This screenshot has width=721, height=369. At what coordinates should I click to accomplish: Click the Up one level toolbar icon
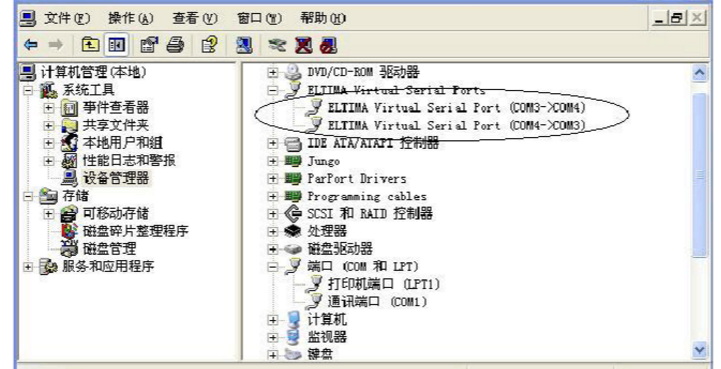click(x=90, y=45)
